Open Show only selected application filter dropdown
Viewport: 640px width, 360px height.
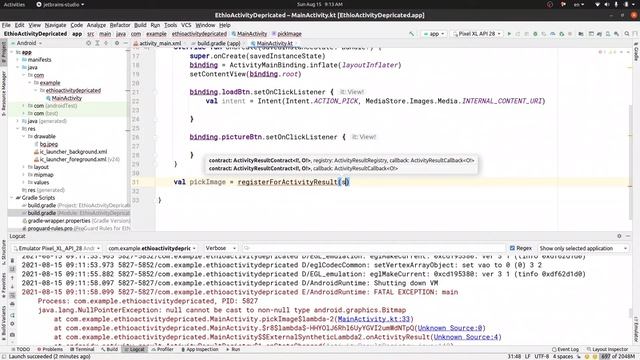583,248
